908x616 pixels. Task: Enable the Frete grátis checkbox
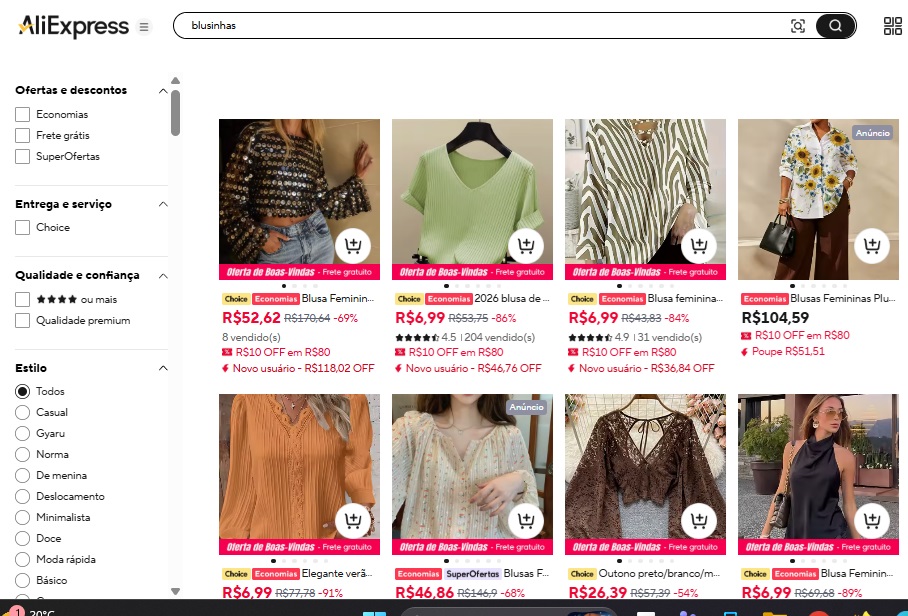click(x=23, y=135)
